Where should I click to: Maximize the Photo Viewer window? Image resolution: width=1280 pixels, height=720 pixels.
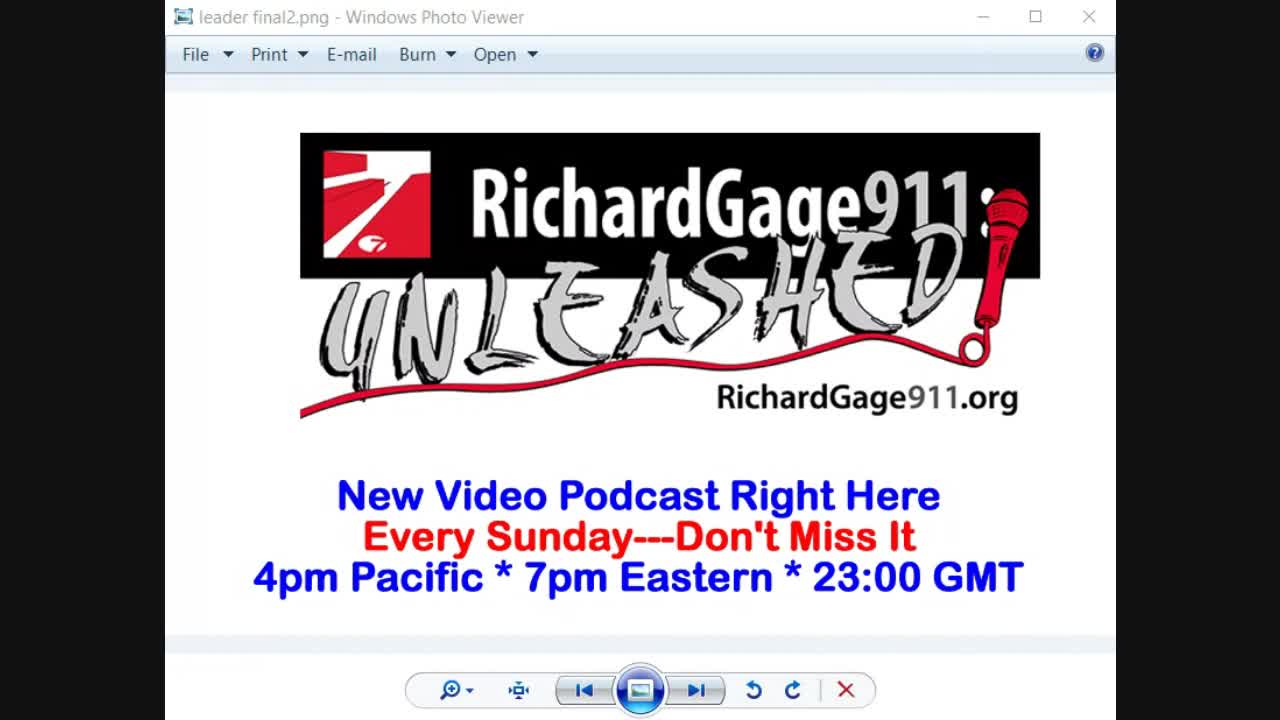(1036, 17)
